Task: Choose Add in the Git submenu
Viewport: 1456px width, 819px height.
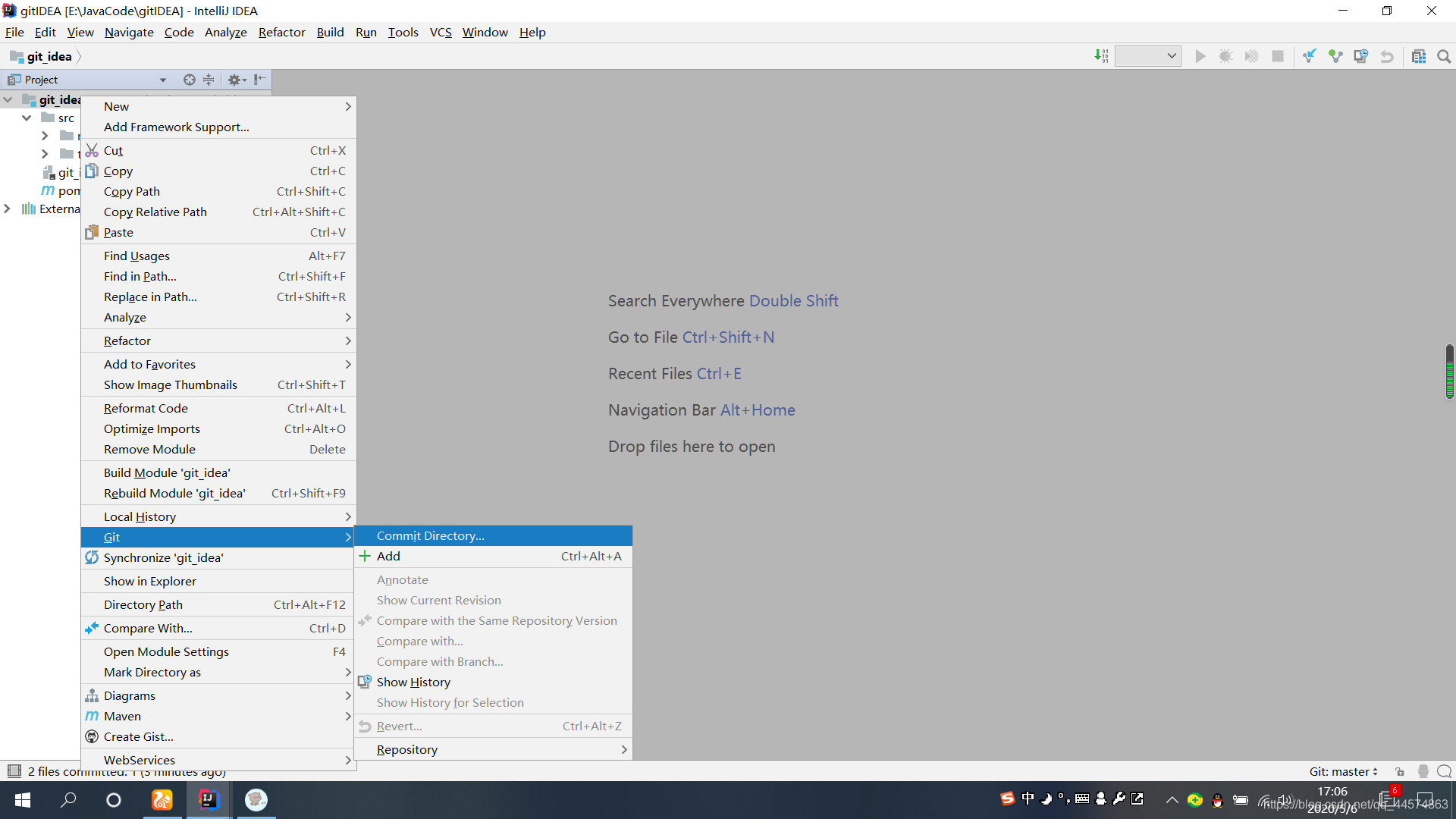Action: click(494, 556)
